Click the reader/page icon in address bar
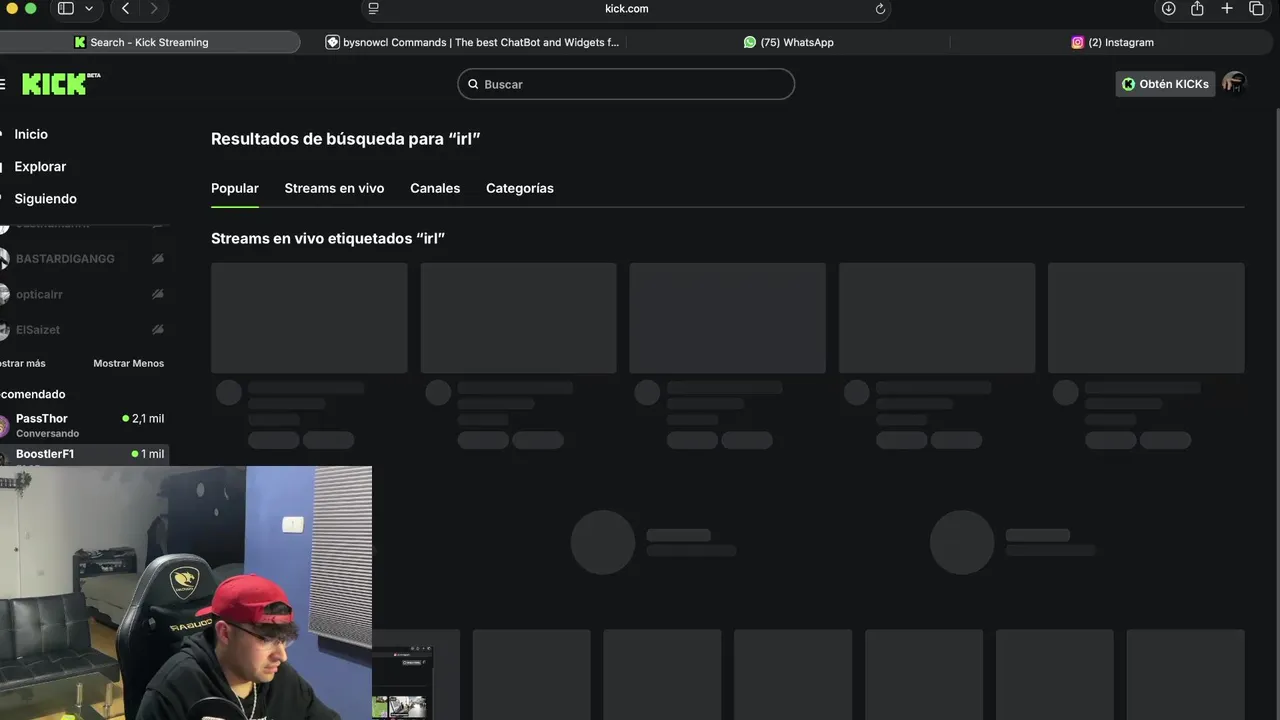1280x720 pixels. pos(373,9)
